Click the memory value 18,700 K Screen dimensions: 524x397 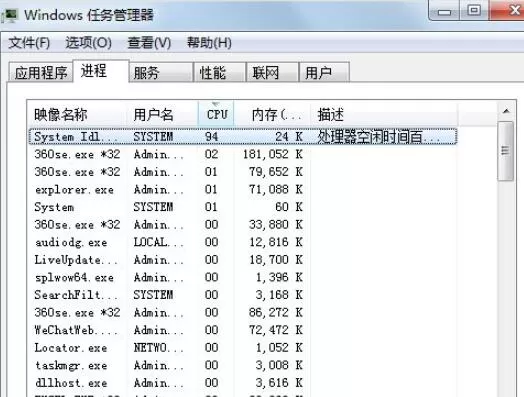tap(276, 260)
